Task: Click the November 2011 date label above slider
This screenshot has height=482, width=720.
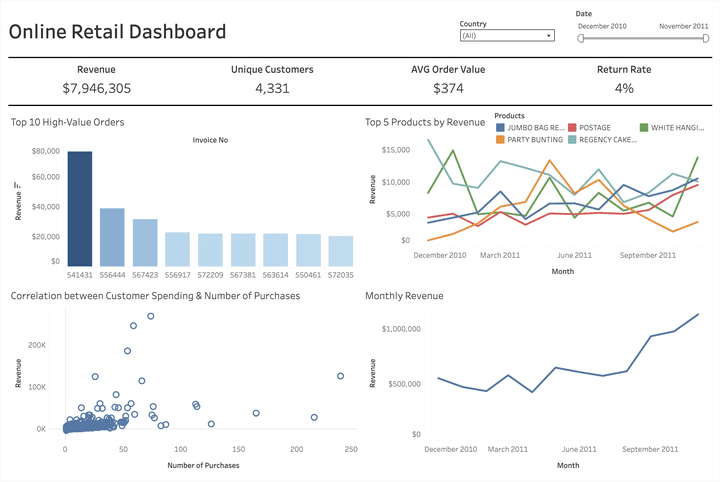Action: pyautogui.click(x=684, y=26)
